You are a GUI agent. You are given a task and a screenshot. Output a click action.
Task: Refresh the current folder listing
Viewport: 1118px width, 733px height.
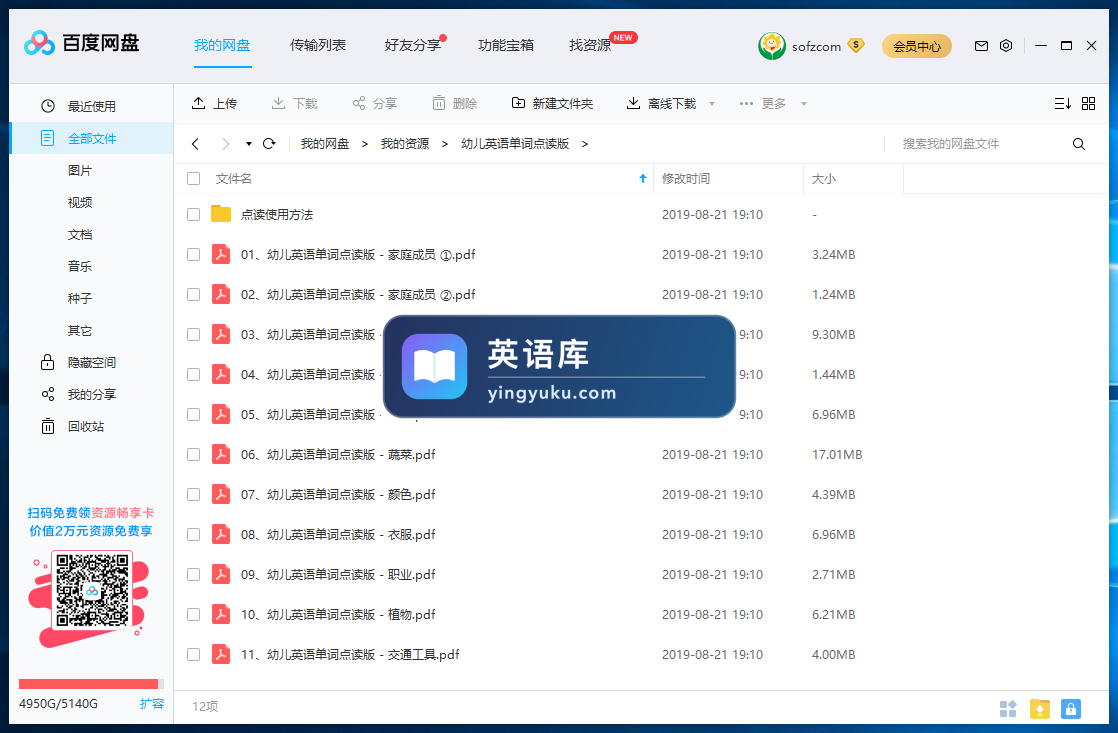point(269,144)
